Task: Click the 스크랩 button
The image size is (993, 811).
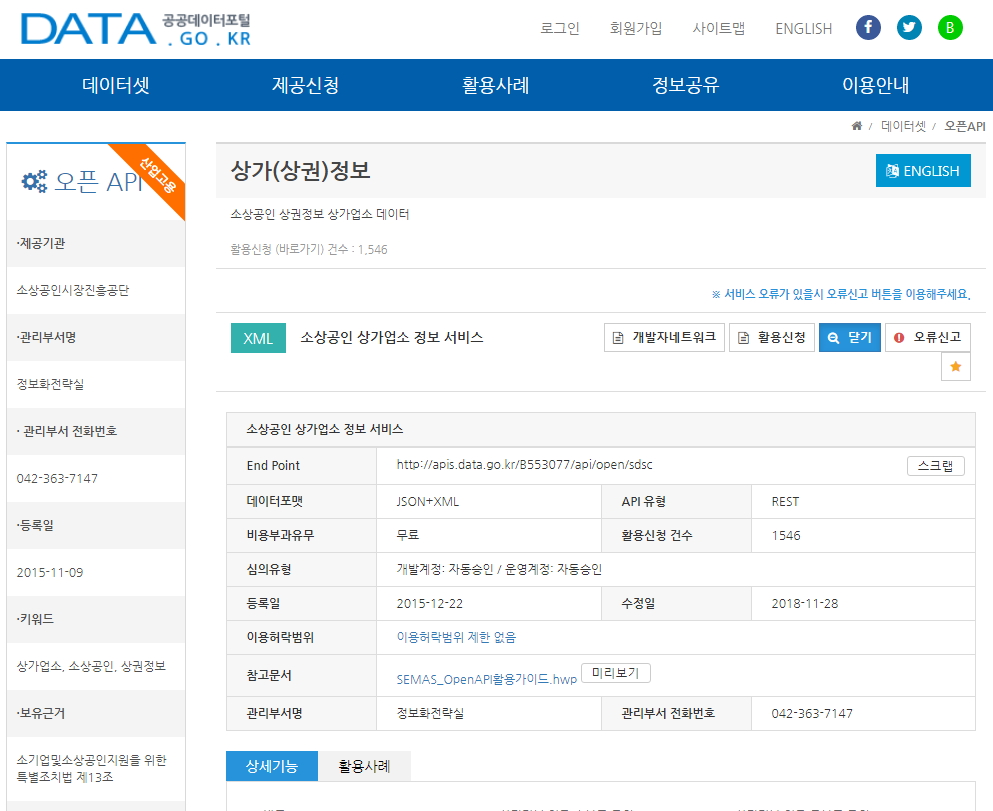Action: 935,466
